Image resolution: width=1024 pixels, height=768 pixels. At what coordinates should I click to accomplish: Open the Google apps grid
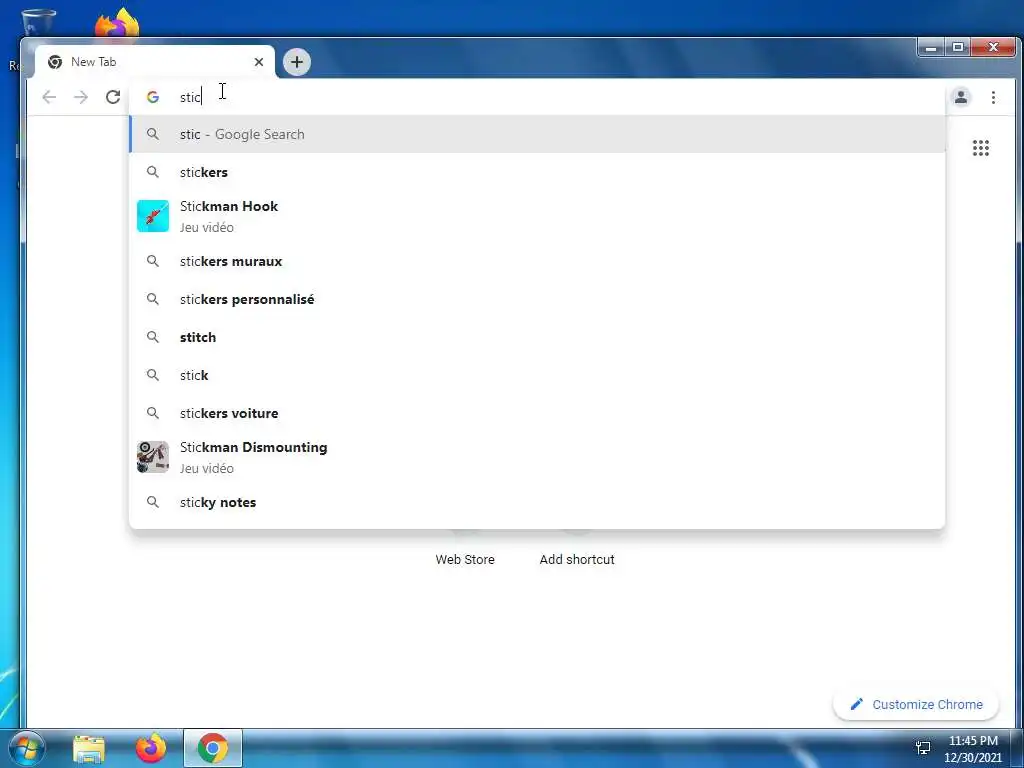980,148
